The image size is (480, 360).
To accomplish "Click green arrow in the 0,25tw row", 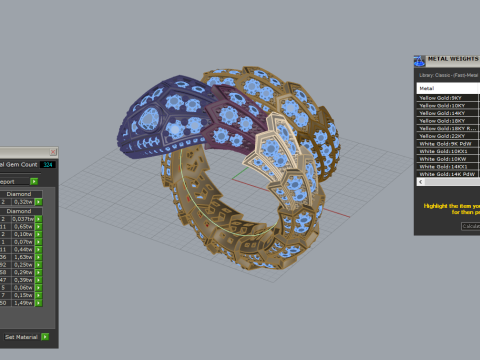I will pos(39,265).
